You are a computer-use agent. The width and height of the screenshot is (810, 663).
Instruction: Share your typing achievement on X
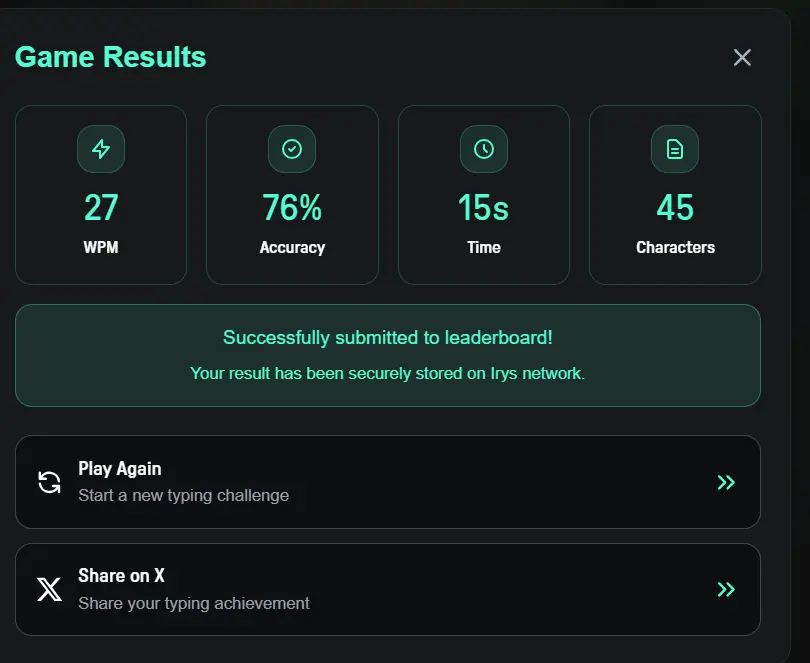[388, 589]
